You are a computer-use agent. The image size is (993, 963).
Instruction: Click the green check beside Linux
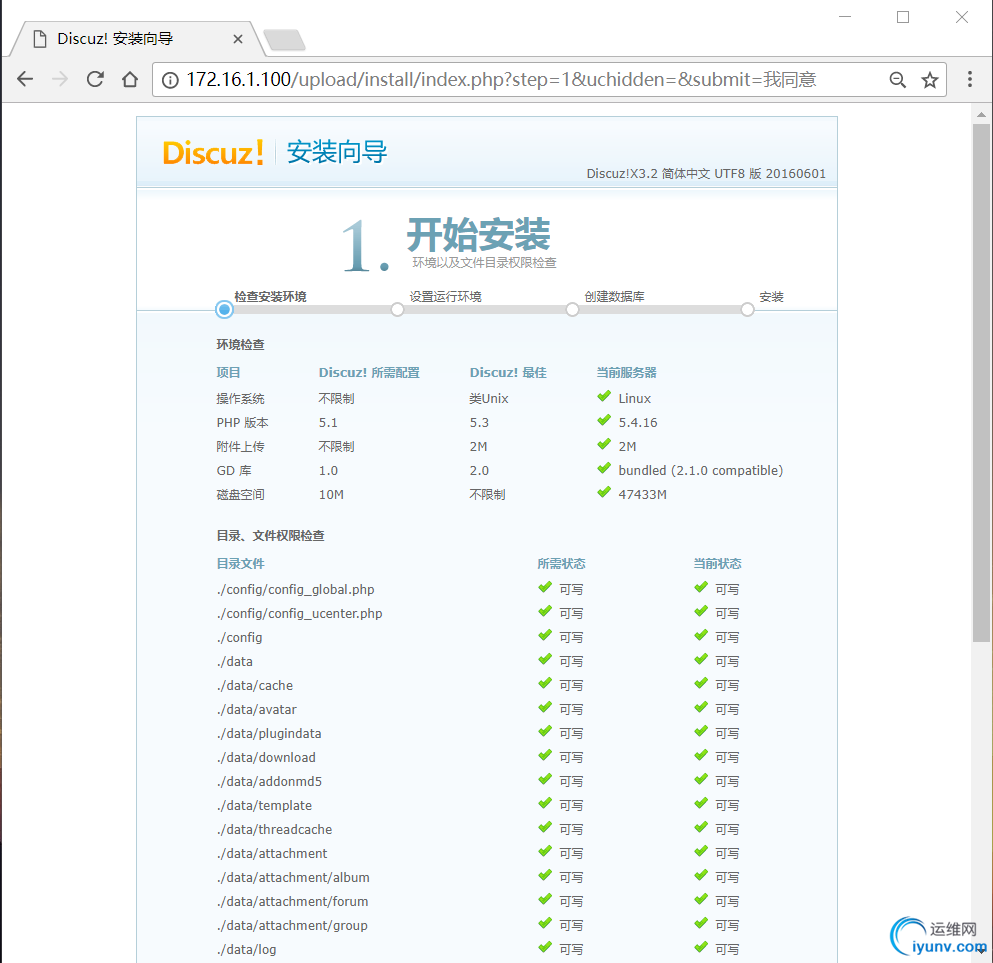click(x=604, y=397)
